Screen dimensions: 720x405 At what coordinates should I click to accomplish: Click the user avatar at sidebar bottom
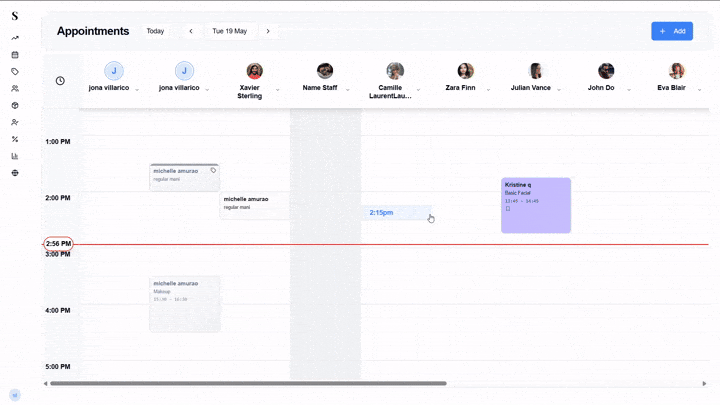point(15,395)
